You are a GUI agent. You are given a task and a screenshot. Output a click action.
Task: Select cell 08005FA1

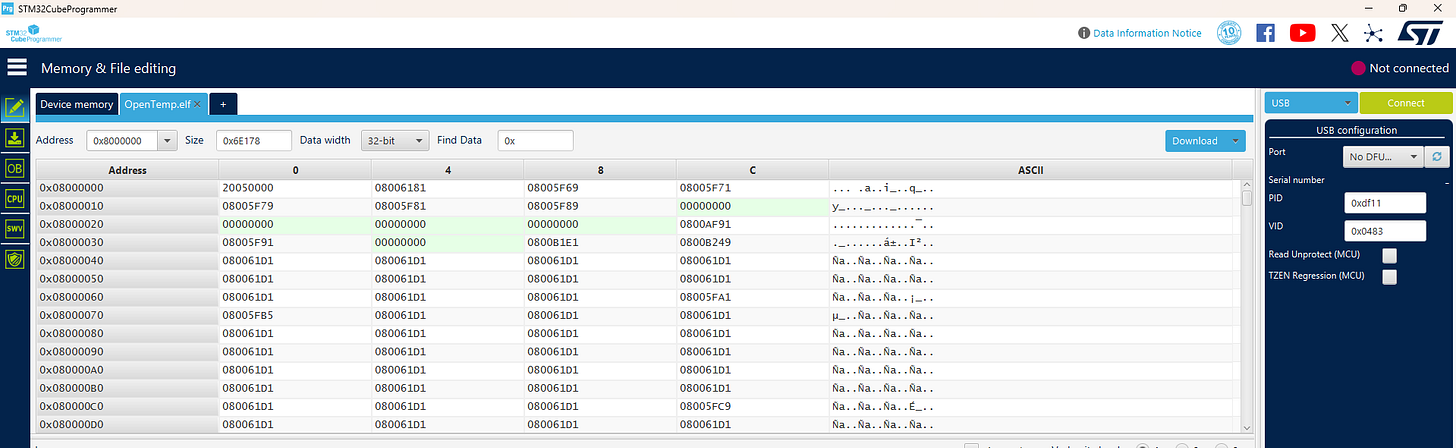point(752,297)
